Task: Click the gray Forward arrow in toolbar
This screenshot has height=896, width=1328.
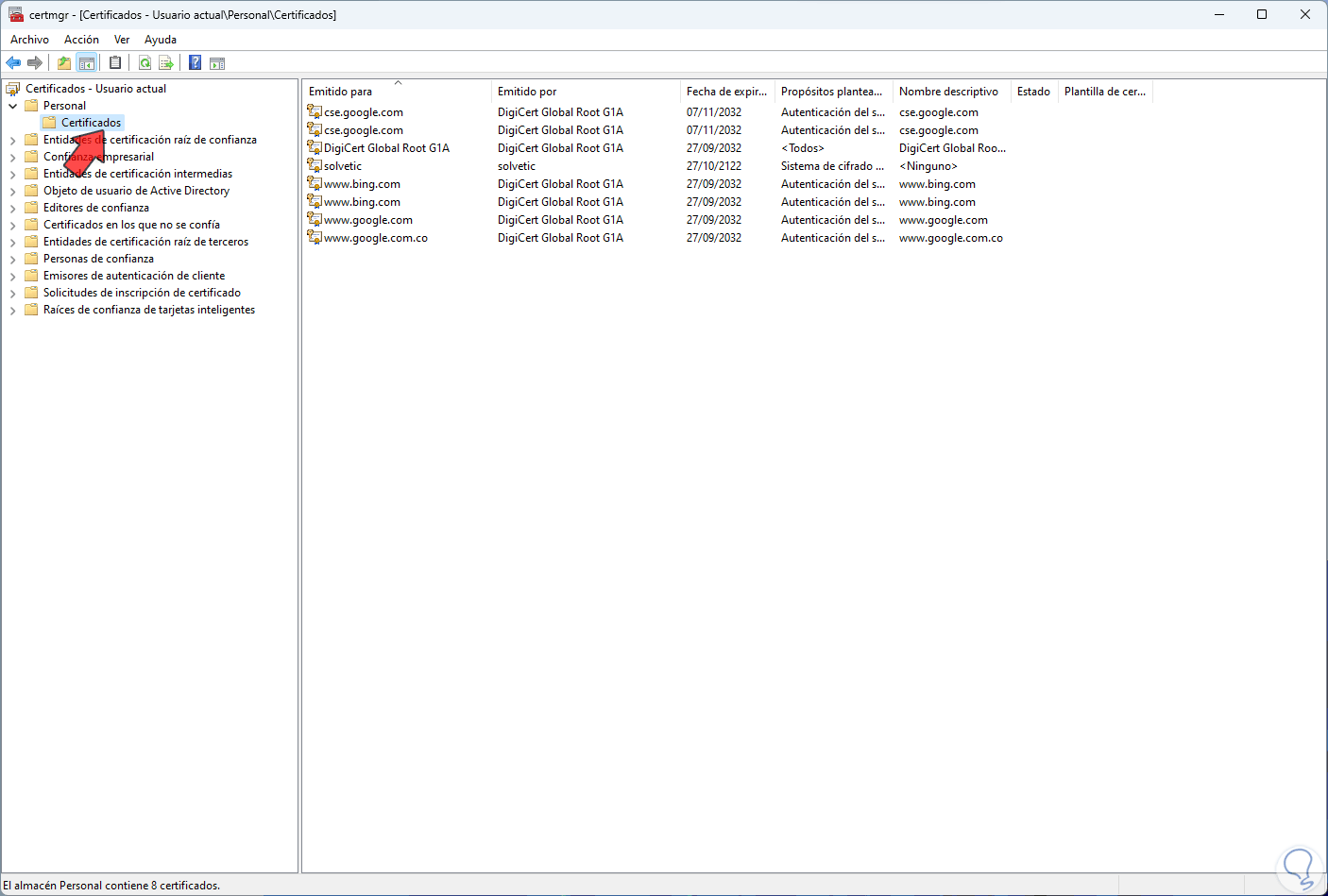Action: pos(35,63)
